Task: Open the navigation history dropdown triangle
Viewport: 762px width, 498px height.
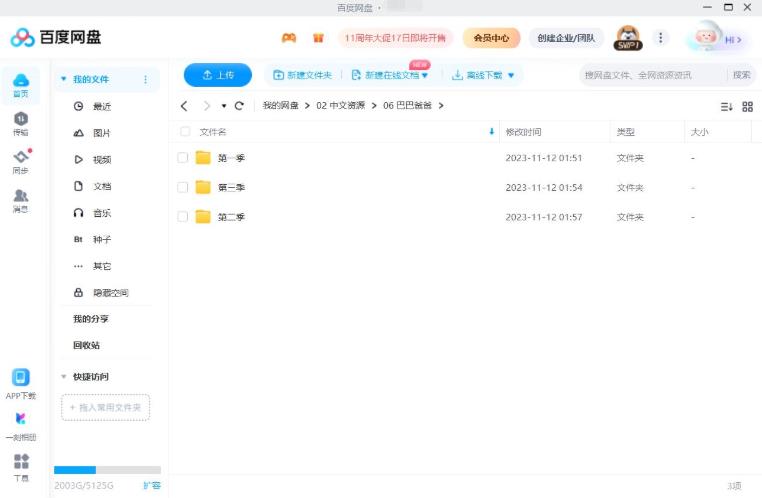Action: coord(224,106)
